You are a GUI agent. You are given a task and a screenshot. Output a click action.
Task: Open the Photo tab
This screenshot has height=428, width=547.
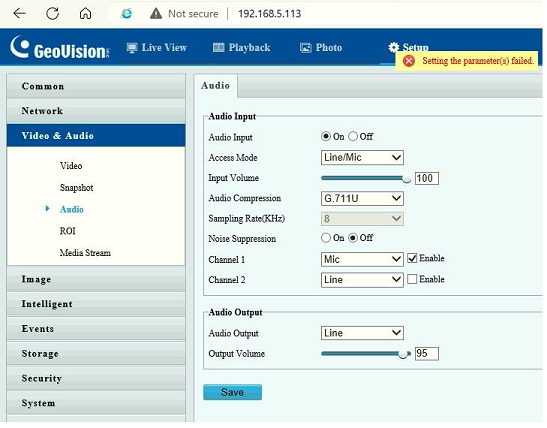[321, 47]
